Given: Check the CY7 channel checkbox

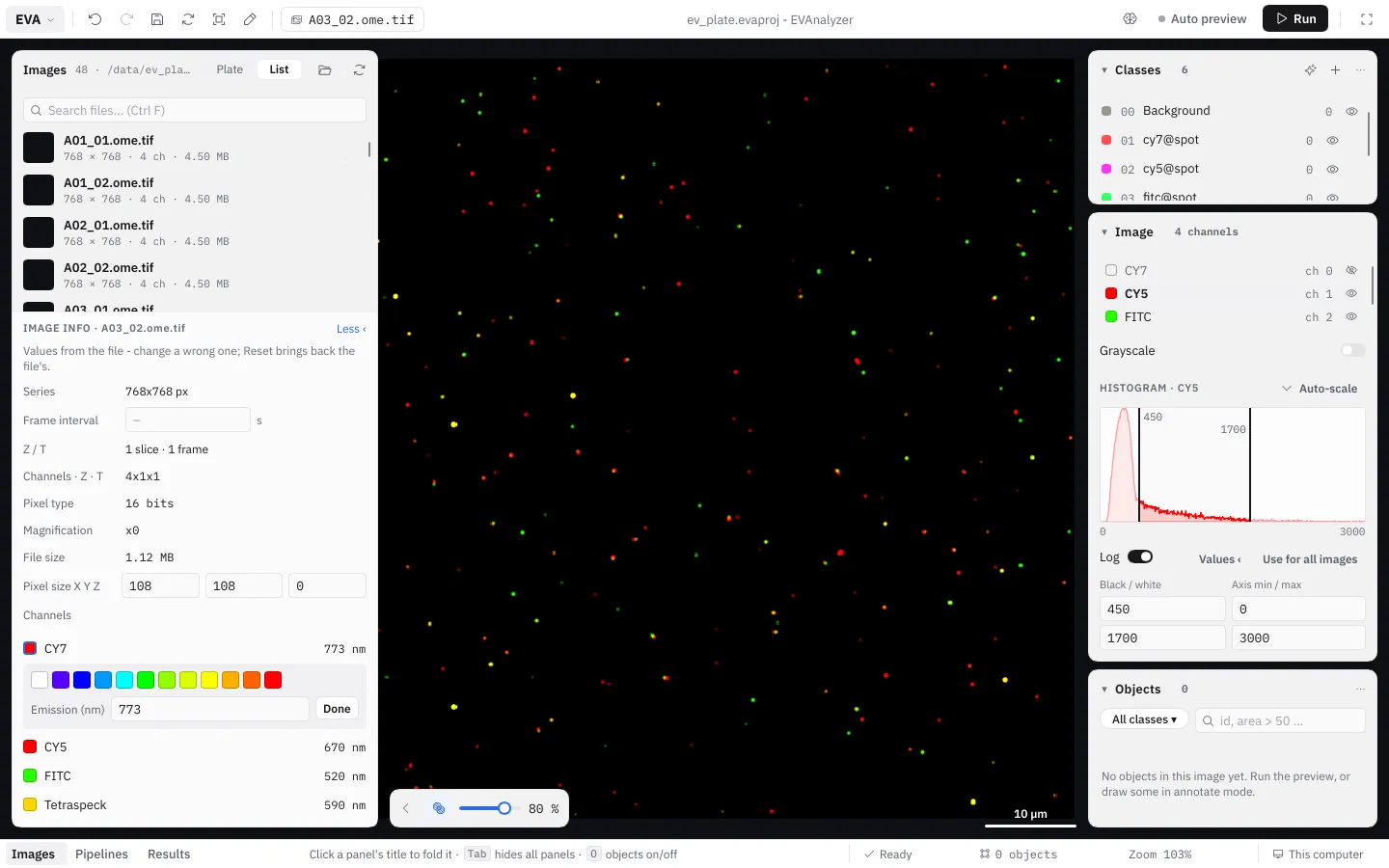Looking at the screenshot, I should click(1111, 271).
